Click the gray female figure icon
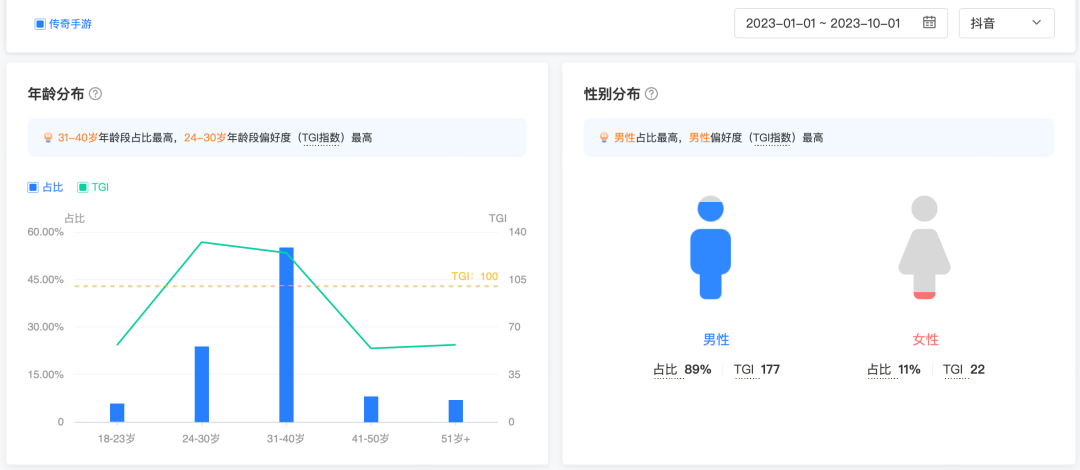1080x470 pixels. (x=924, y=248)
